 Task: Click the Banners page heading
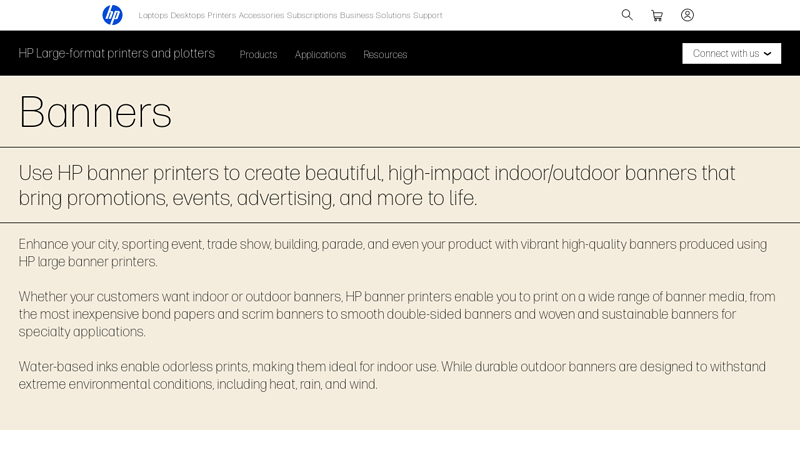(95, 112)
